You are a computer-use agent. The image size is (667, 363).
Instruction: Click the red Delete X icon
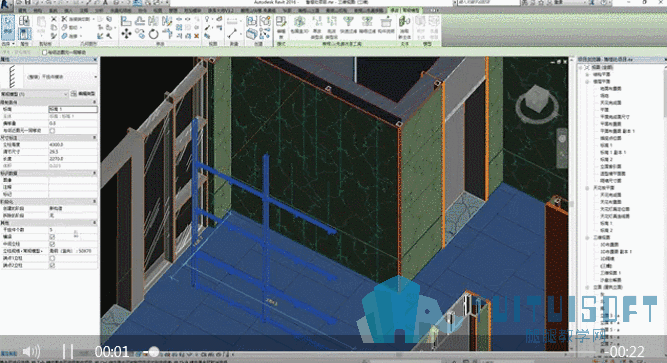pyautogui.click(x=197, y=36)
